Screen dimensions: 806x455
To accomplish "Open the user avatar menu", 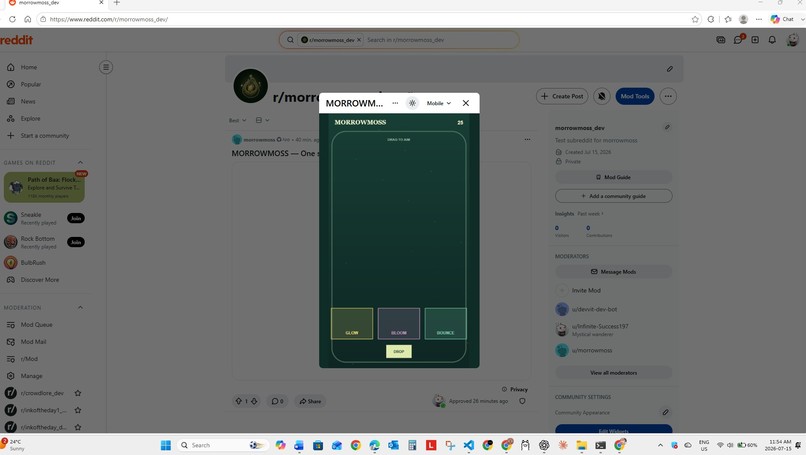I will pyautogui.click(x=793, y=40).
